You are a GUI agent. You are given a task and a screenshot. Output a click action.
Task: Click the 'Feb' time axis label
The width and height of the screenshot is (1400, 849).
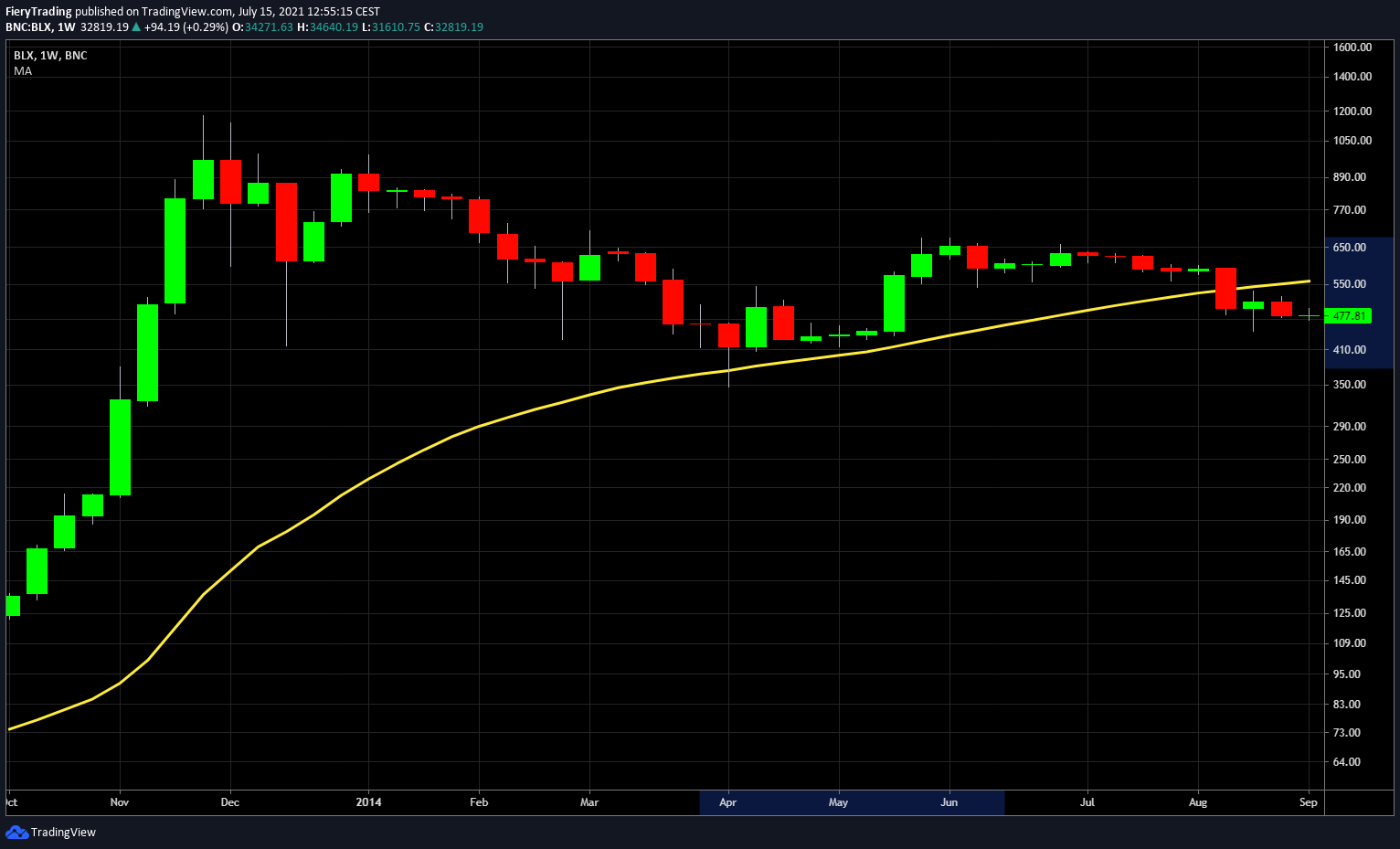click(479, 802)
